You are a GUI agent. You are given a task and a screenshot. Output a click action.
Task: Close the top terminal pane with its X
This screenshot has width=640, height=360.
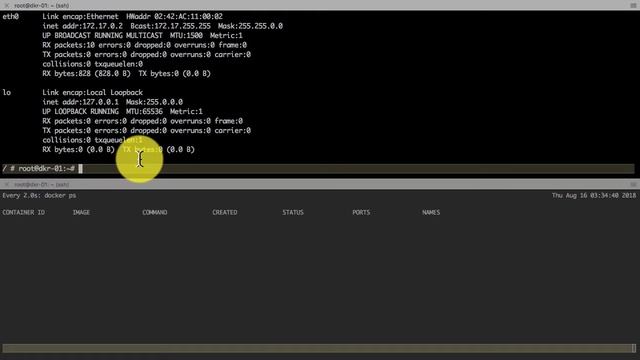pyautogui.click(x=7, y=5)
